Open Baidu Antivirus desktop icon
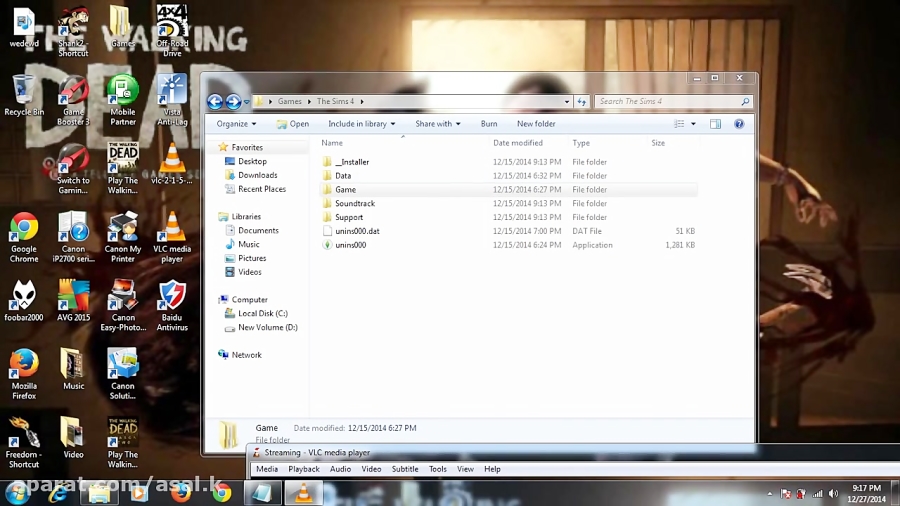This screenshot has width=900, height=506. tap(172, 306)
